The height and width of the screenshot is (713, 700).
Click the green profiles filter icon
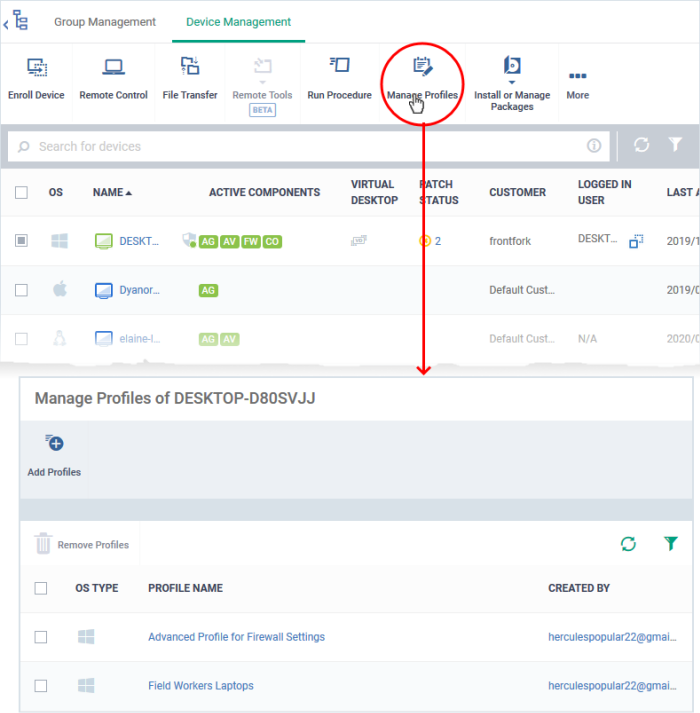tap(671, 544)
